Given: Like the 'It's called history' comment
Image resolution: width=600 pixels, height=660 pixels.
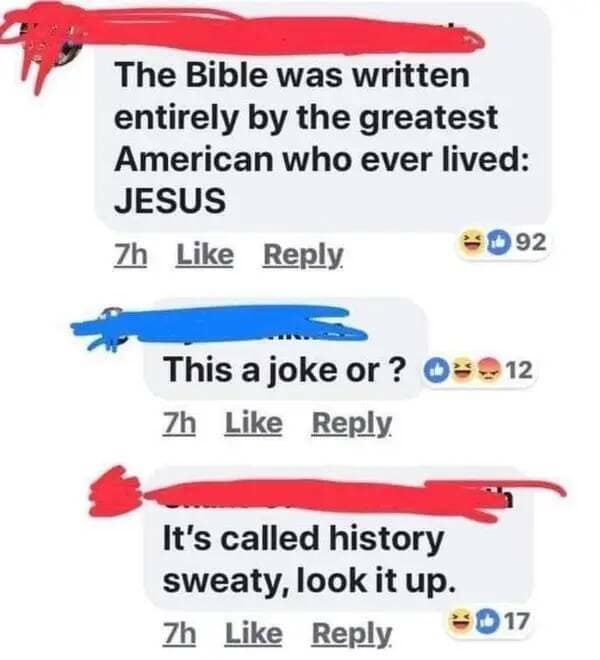Looking at the screenshot, I should coord(253,633).
